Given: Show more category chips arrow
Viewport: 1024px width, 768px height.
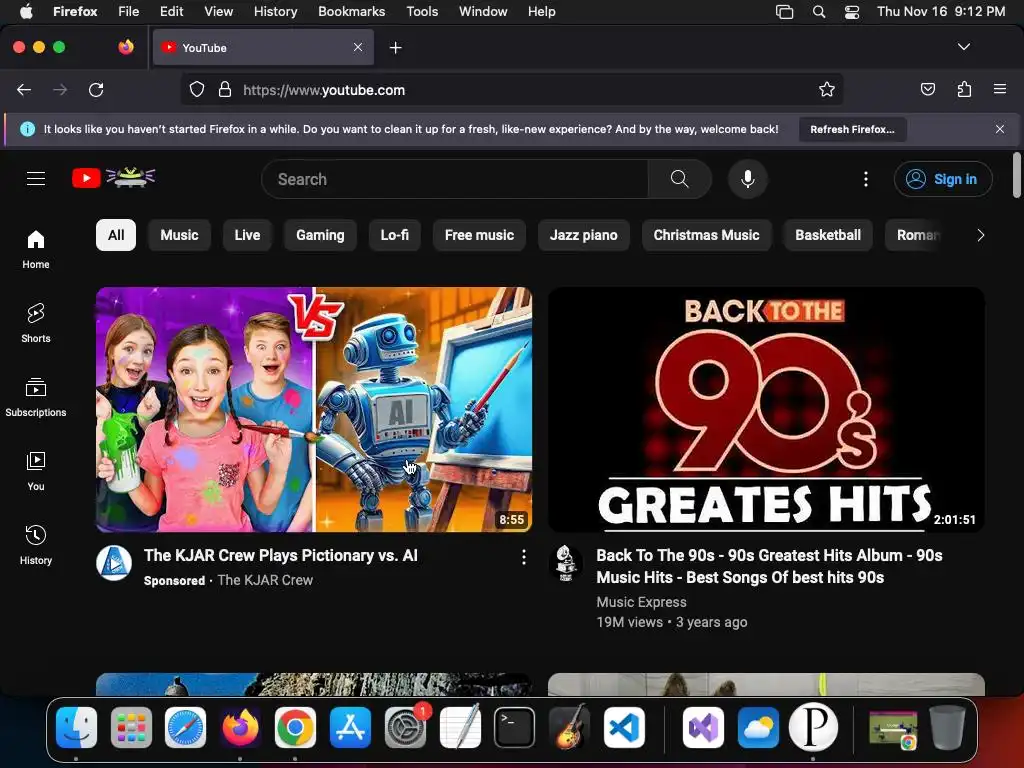Looking at the screenshot, I should click(980, 235).
